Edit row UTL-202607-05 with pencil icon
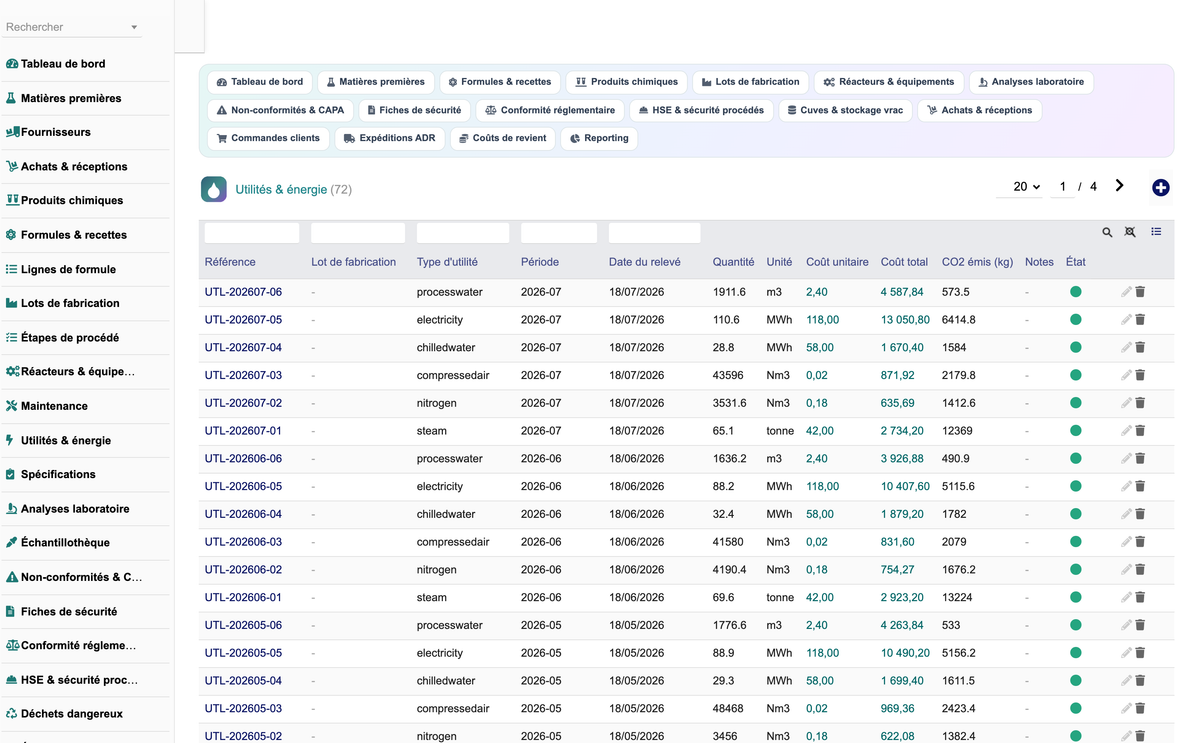The width and height of the screenshot is (1200, 743). coord(1126,320)
